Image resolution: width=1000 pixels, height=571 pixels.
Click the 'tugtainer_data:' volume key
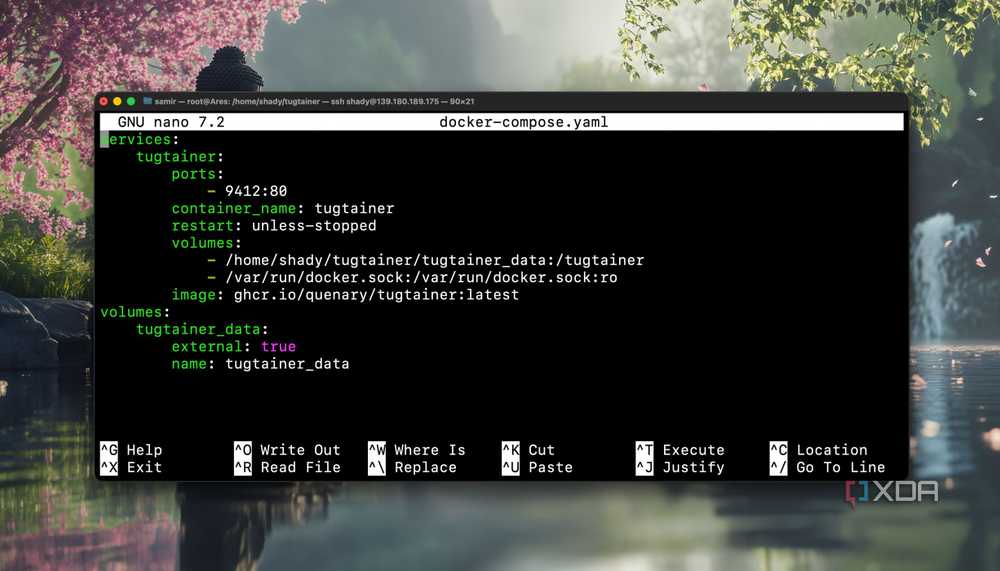coord(202,329)
